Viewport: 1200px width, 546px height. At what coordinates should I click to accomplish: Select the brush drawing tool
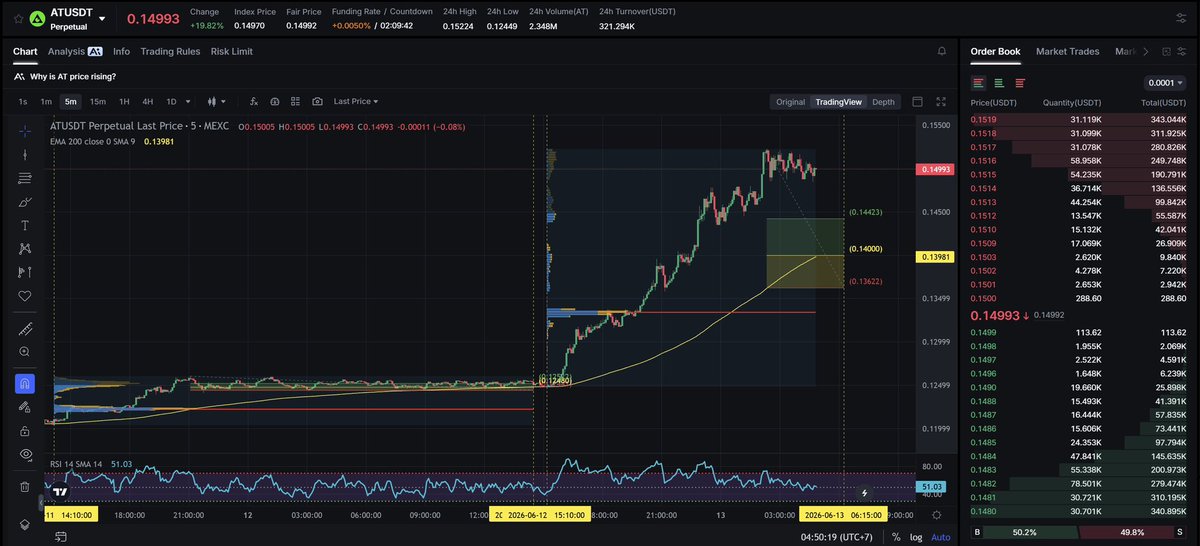pos(25,202)
